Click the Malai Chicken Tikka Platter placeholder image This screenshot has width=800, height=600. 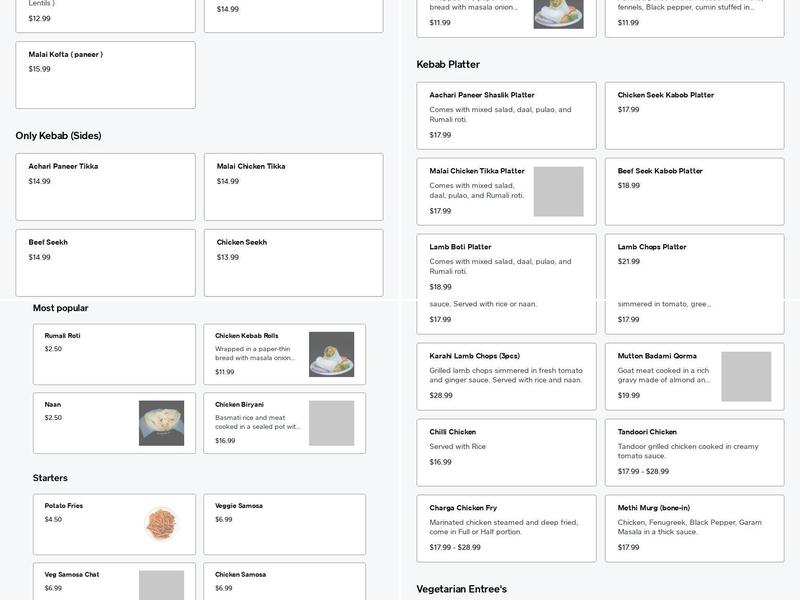click(x=558, y=191)
